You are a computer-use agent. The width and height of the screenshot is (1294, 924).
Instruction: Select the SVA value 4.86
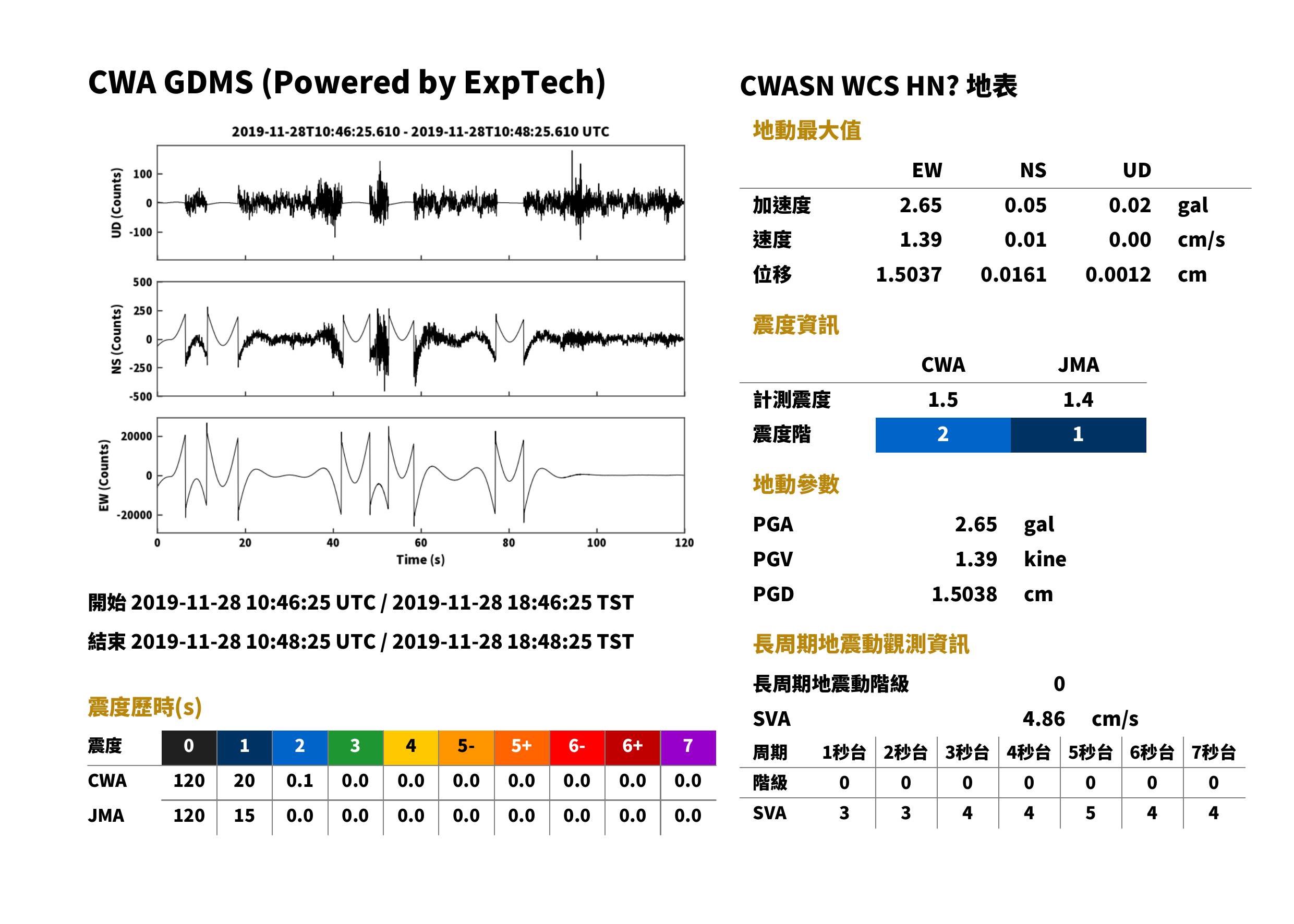click(x=1043, y=719)
